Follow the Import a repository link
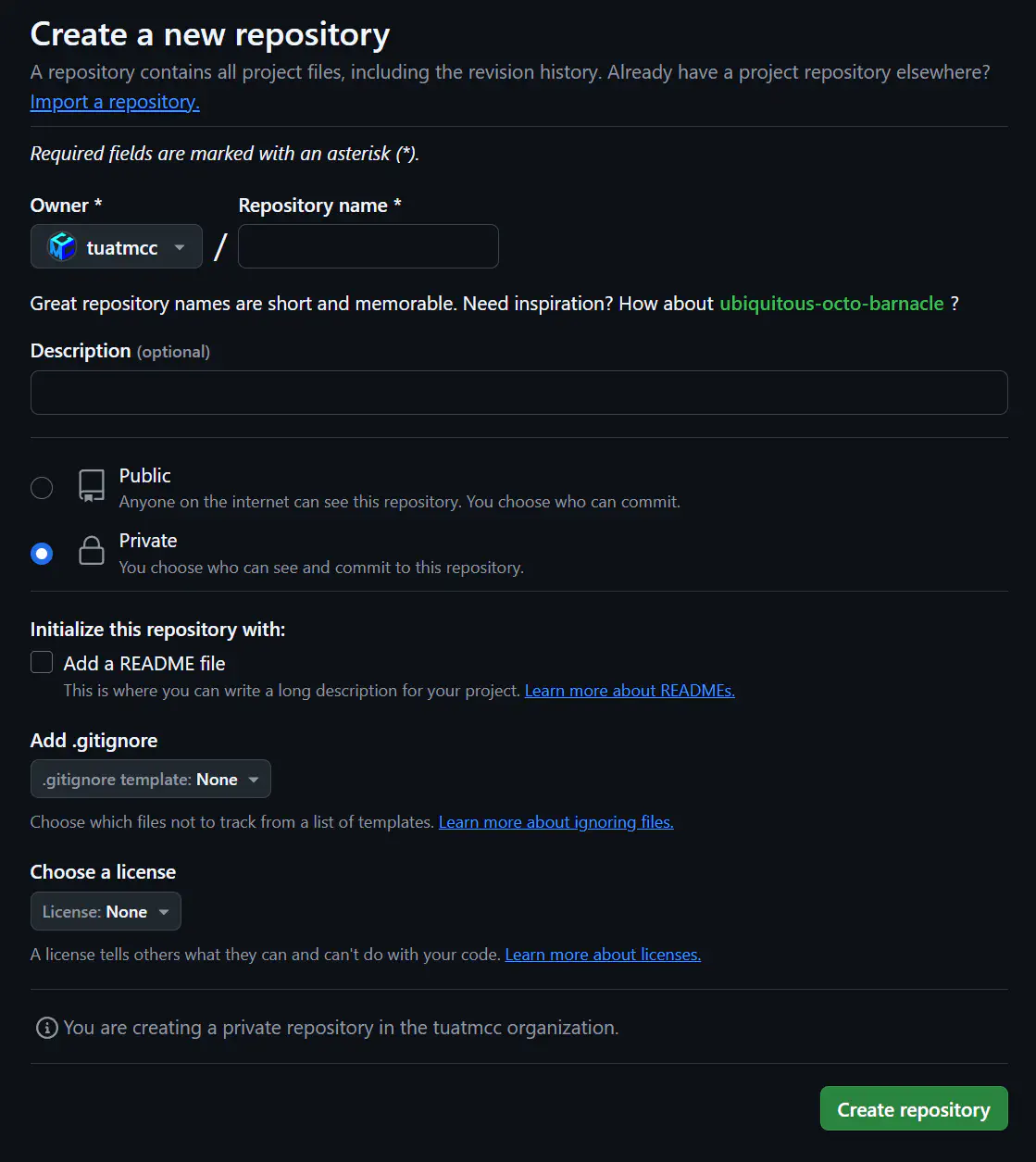1036x1162 pixels. [x=115, y=102]
